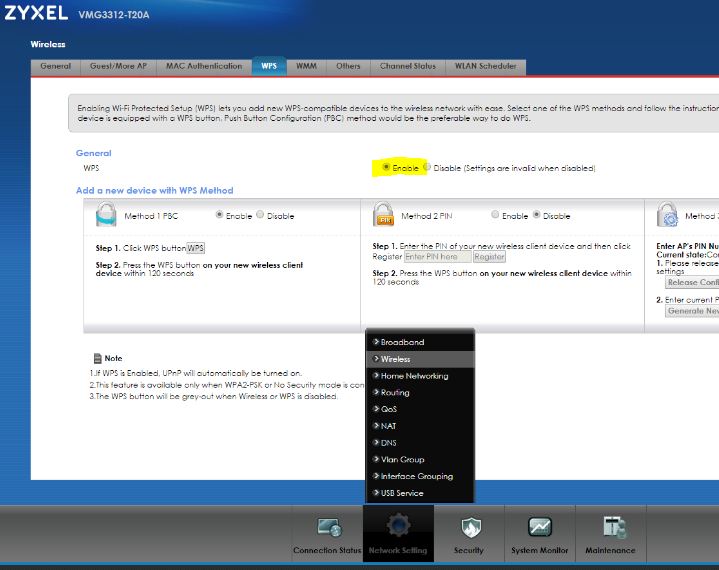Expand the Home Networking menu entry
Screen dimensions: 719x570
(414, 376)
